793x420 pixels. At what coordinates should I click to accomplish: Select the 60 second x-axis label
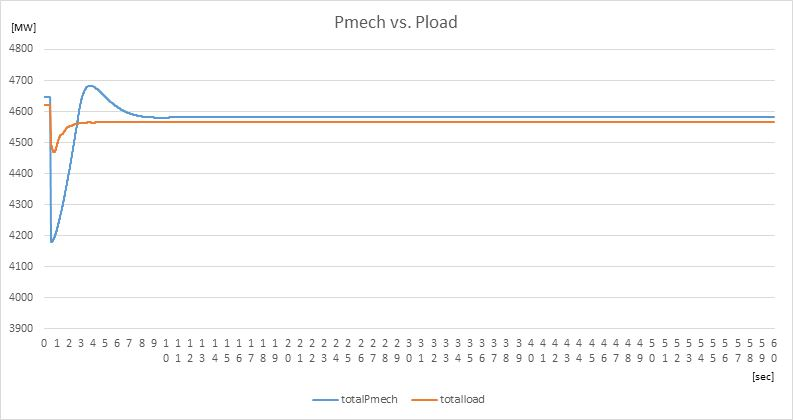pos(774,350)
